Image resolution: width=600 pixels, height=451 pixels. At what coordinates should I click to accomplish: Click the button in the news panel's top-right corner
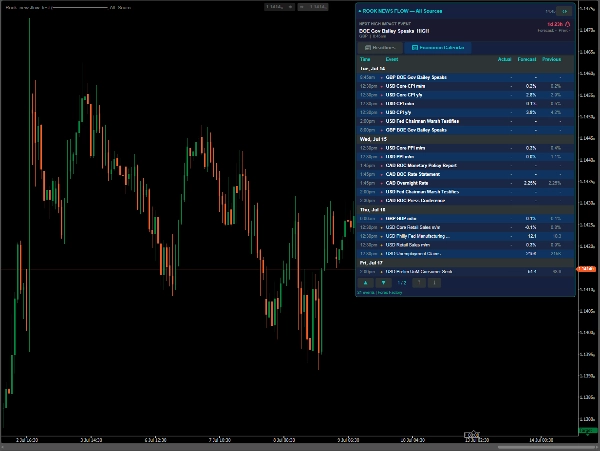[x=564, y=11]
